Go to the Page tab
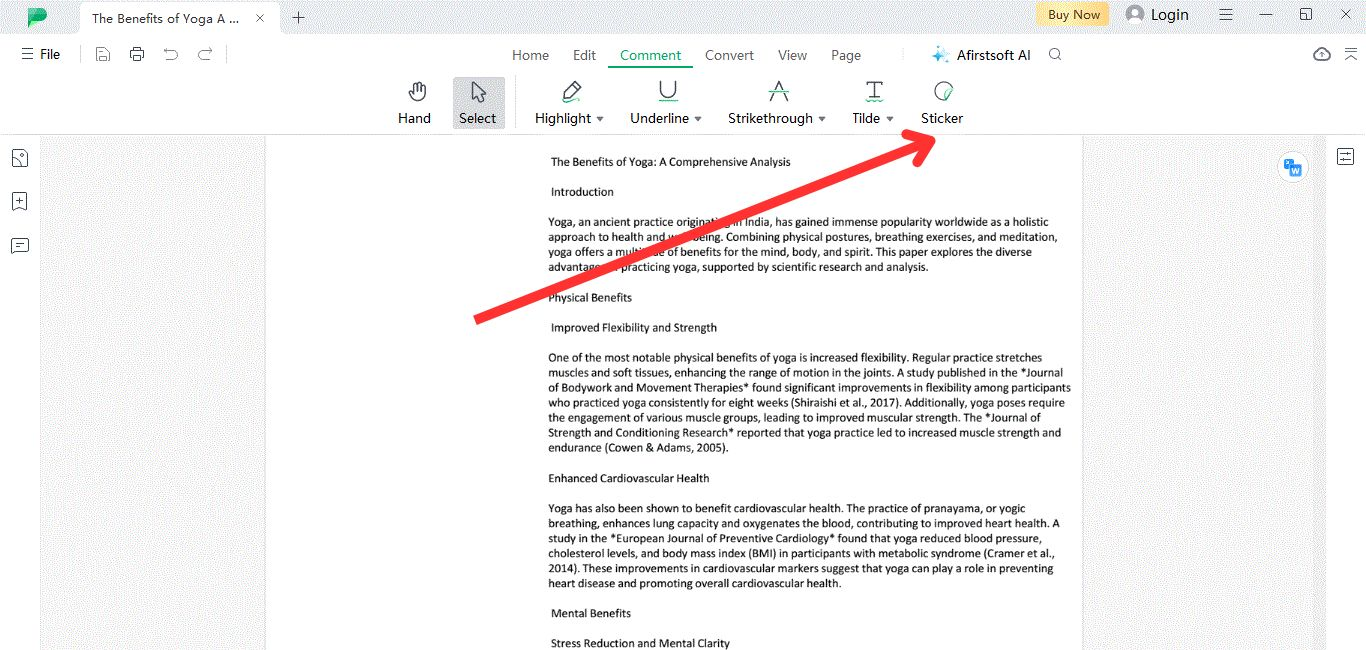 (x=845, y=55)
